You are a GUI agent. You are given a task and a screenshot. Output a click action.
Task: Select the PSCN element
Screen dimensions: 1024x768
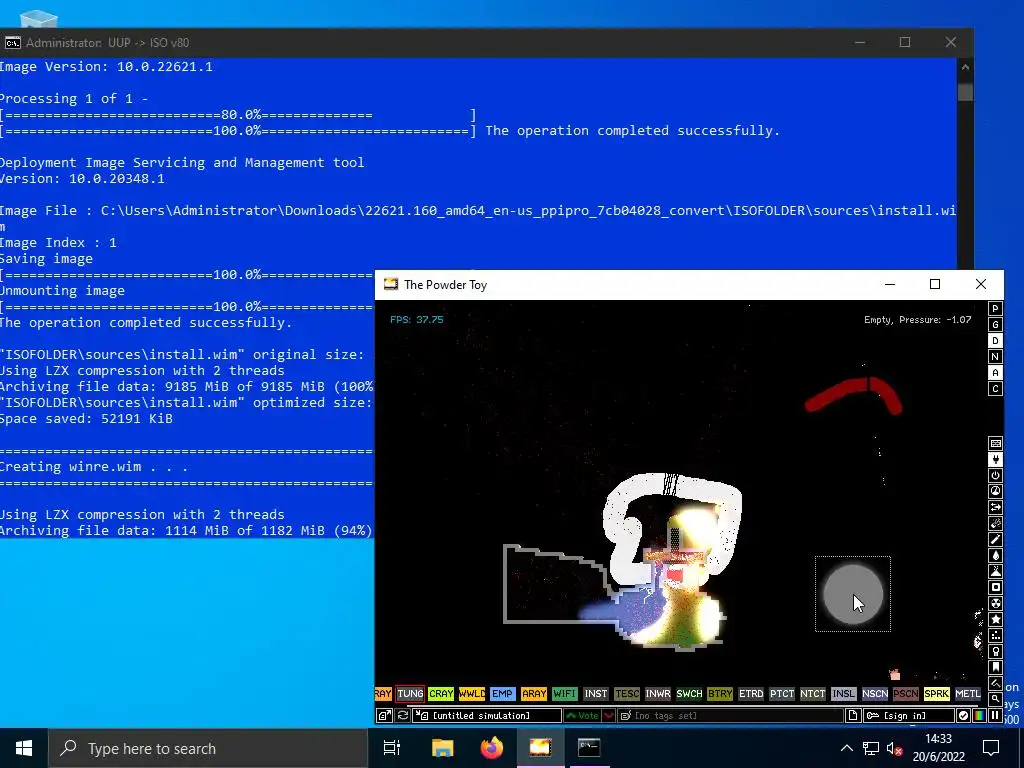(905, 694)
